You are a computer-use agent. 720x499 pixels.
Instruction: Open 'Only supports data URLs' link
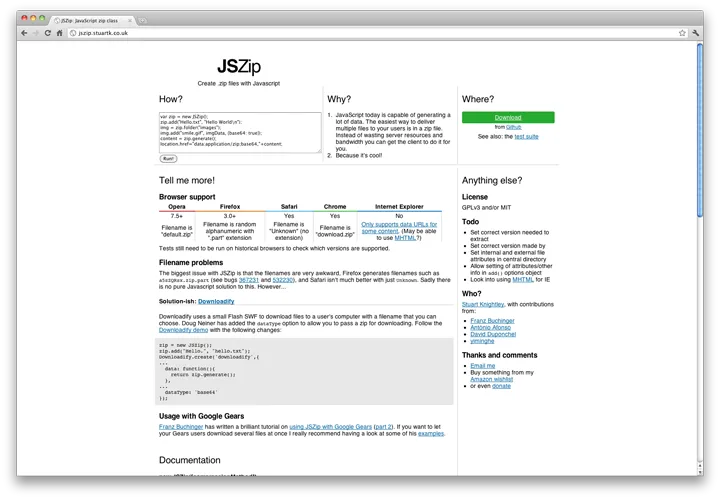coord(399,228)
